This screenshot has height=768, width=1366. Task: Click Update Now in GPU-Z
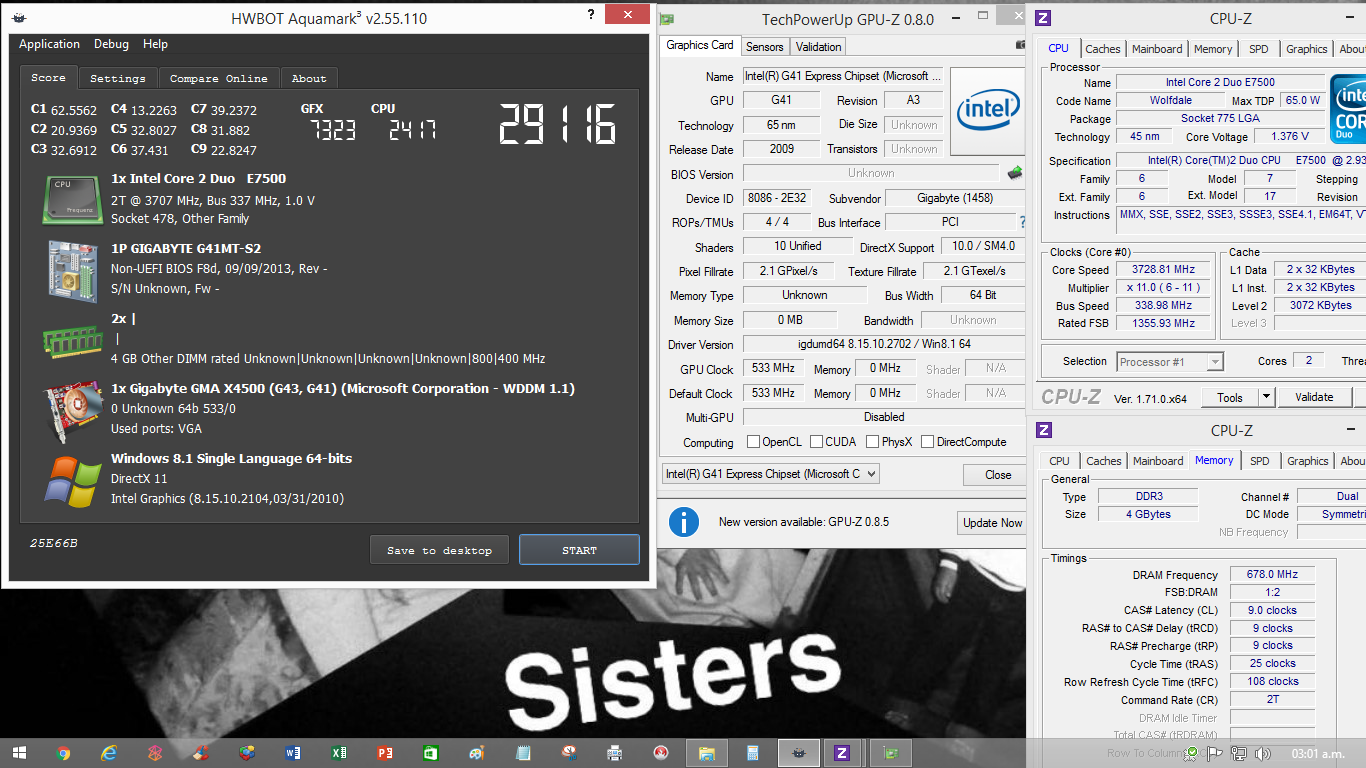pyautogui.click(x=992, y=522)
